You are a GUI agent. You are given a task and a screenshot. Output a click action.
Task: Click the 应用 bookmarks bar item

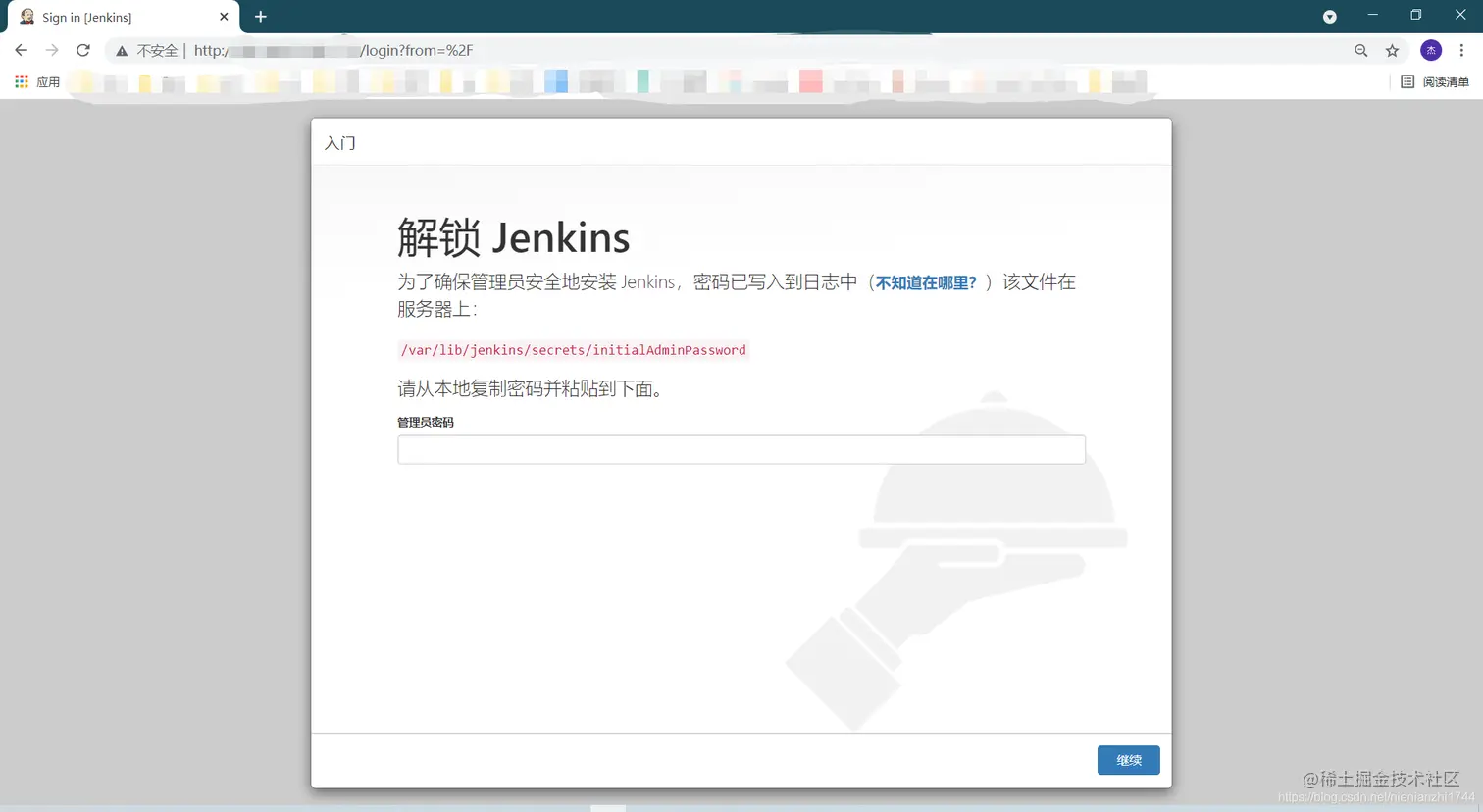tap(46, 82)
